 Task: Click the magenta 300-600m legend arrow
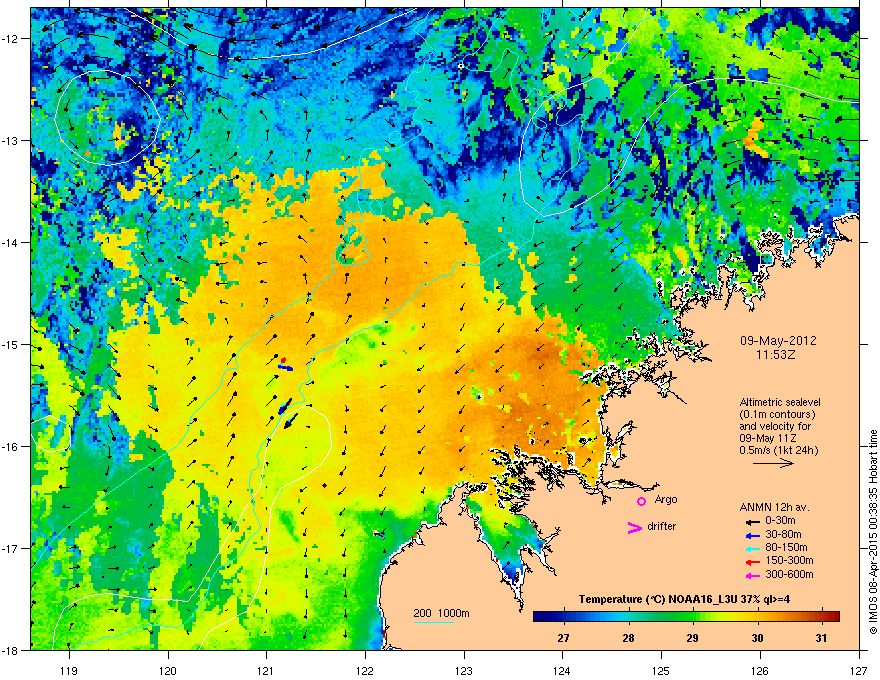tap(752, 575)
